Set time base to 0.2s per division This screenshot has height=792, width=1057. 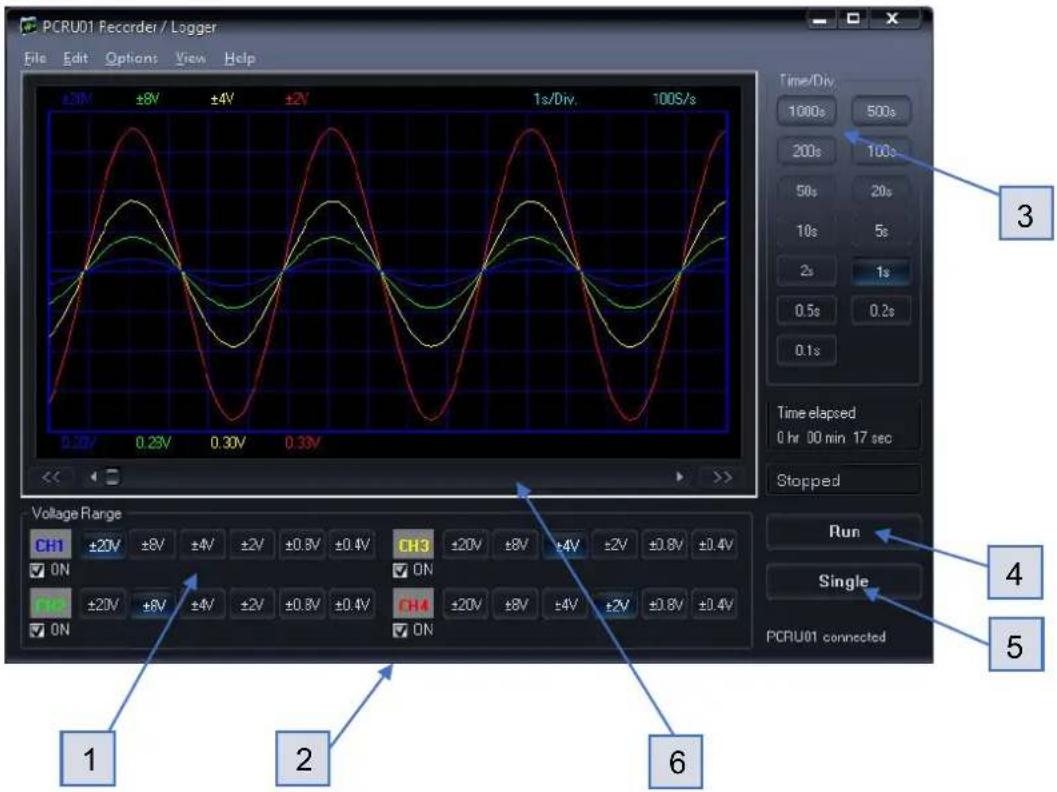click(x=881, y=311)
